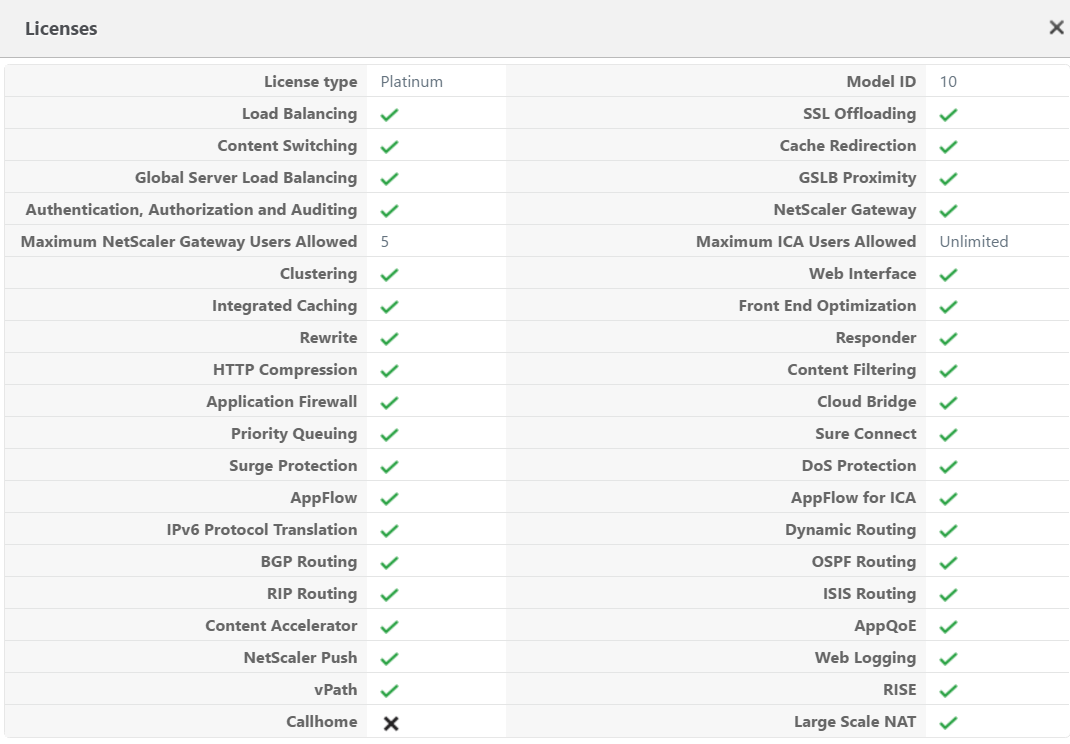Click the Web Logging status checkmark
This screenshot has width=1070, height=744.
949,659
